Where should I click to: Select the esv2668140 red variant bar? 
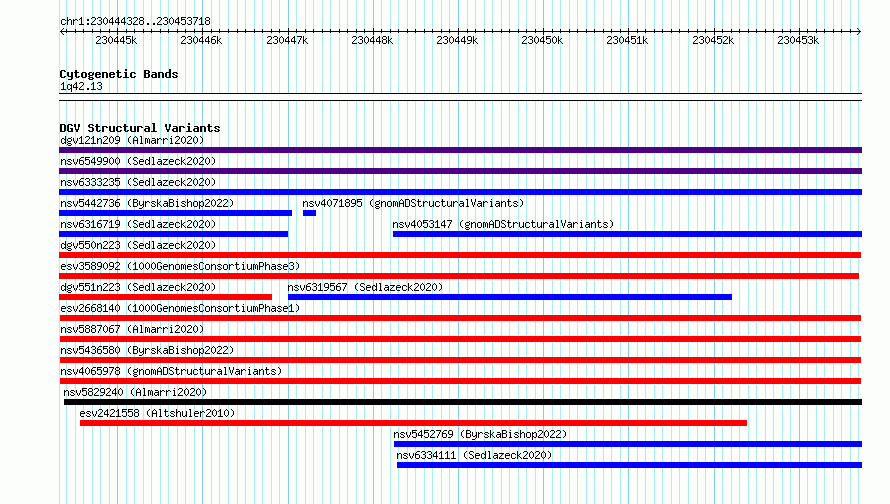click(x=460, y=318)
